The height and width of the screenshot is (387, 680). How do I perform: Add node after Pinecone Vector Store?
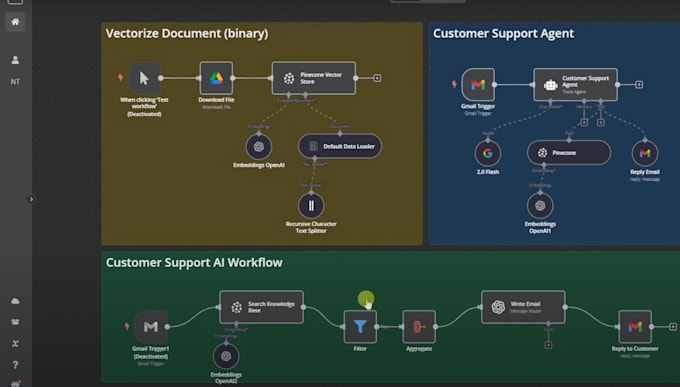377,78
